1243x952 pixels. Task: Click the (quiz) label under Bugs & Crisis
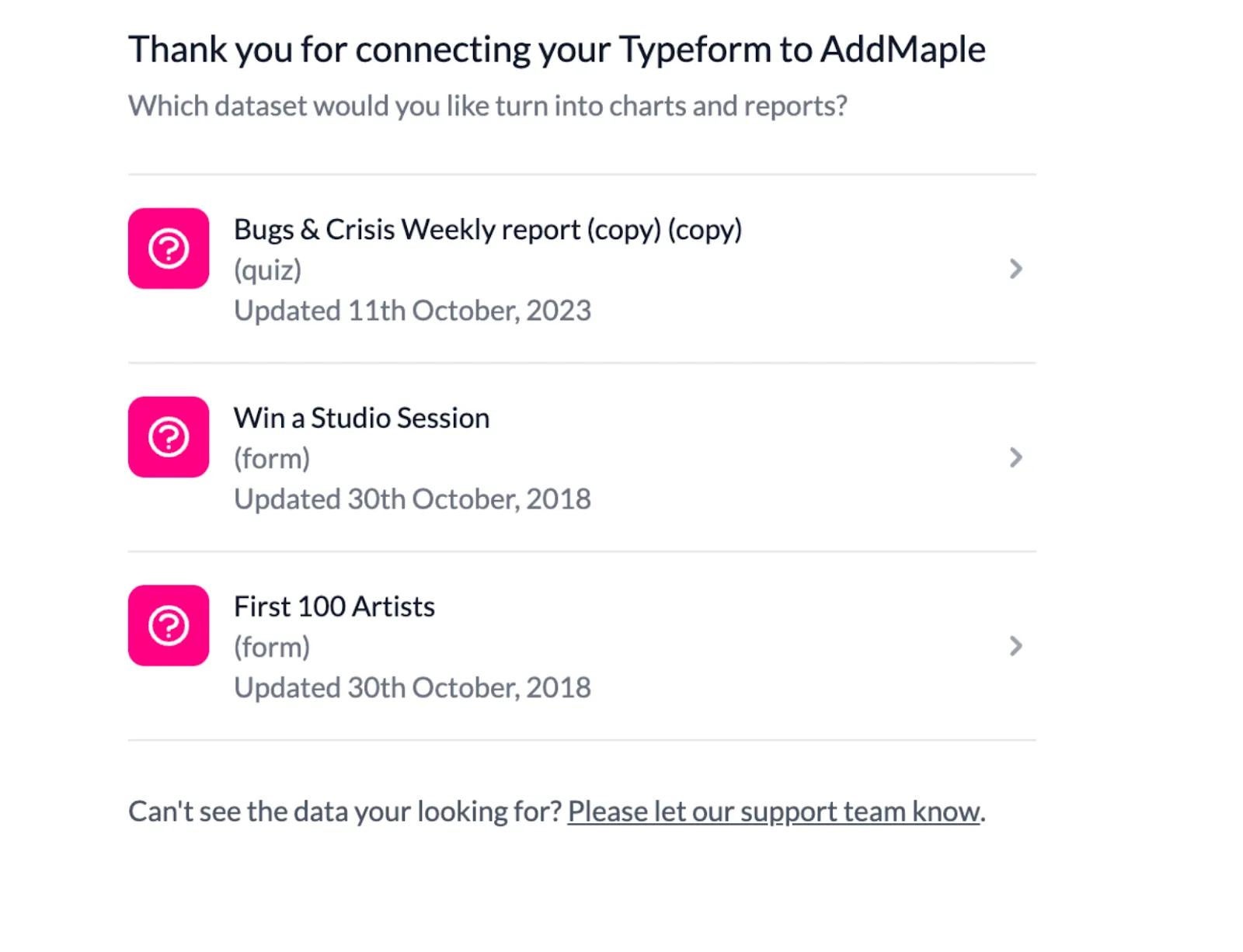[x=268, y=270]
